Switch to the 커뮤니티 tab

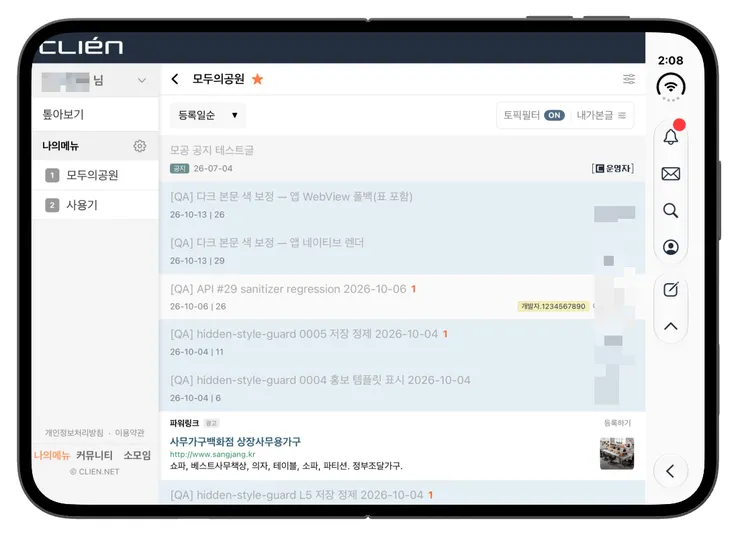pyautogui.click(x=94, y=455)
